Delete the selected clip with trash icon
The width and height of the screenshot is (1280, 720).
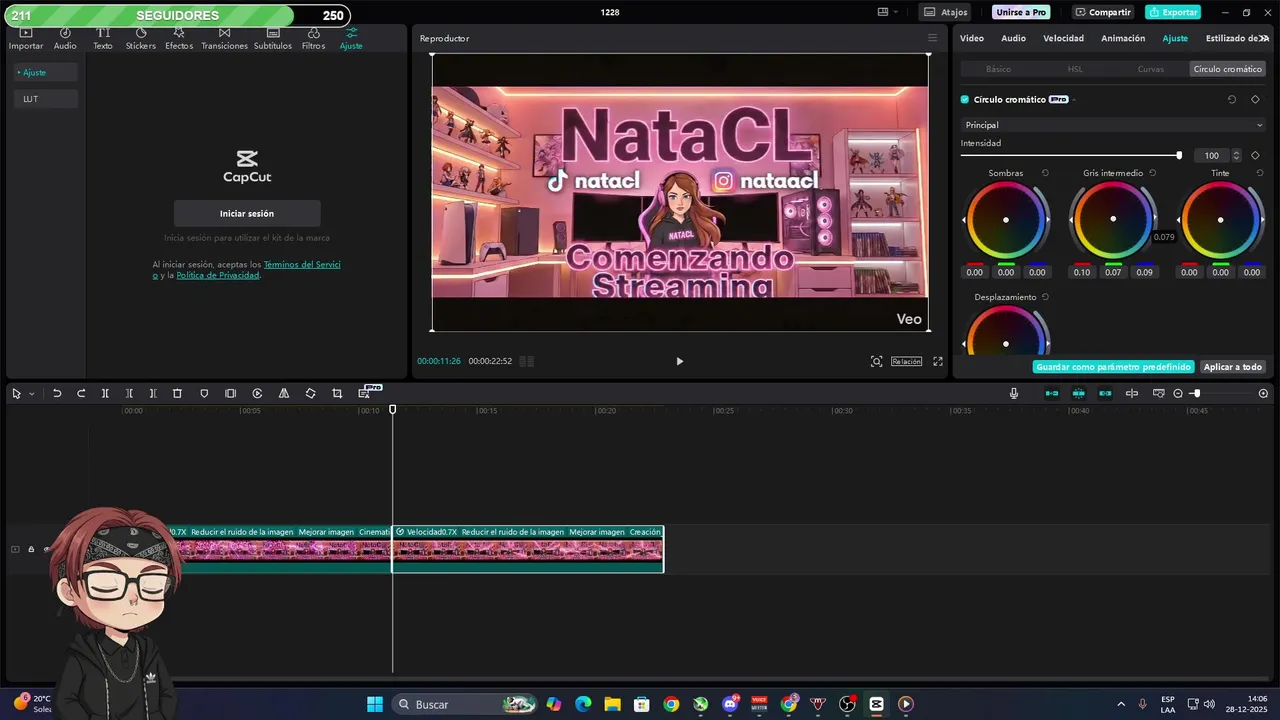click(177, 394)
